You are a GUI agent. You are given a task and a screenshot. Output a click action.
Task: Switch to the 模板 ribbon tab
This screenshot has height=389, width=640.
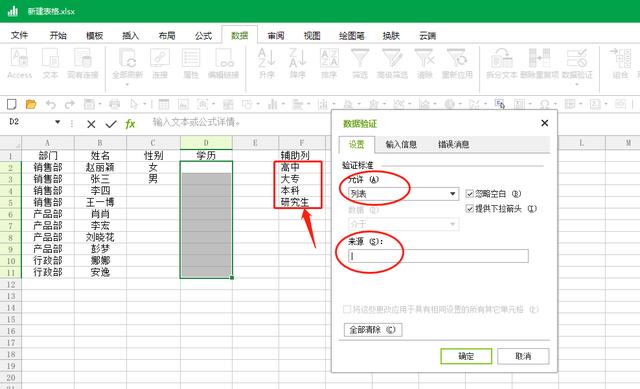pos(94,36)
